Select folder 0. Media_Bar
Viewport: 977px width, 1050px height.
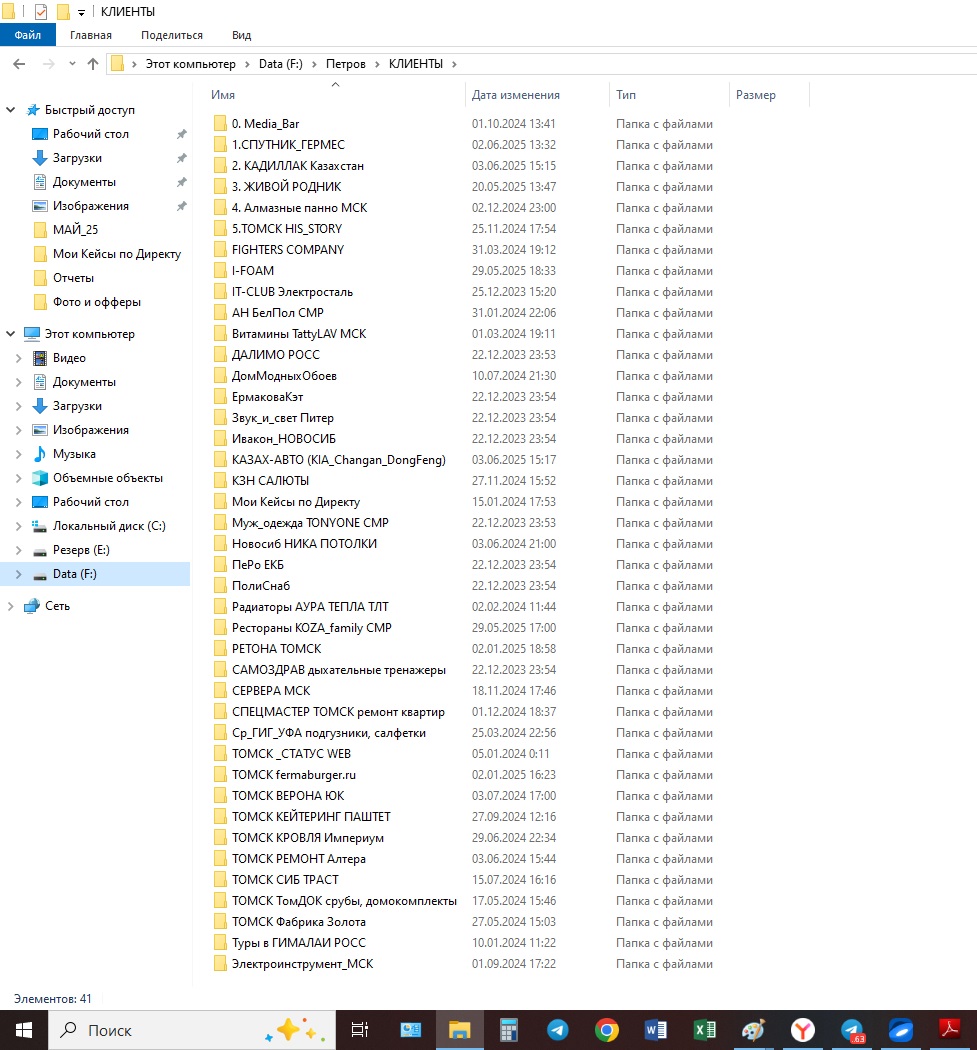265,124
